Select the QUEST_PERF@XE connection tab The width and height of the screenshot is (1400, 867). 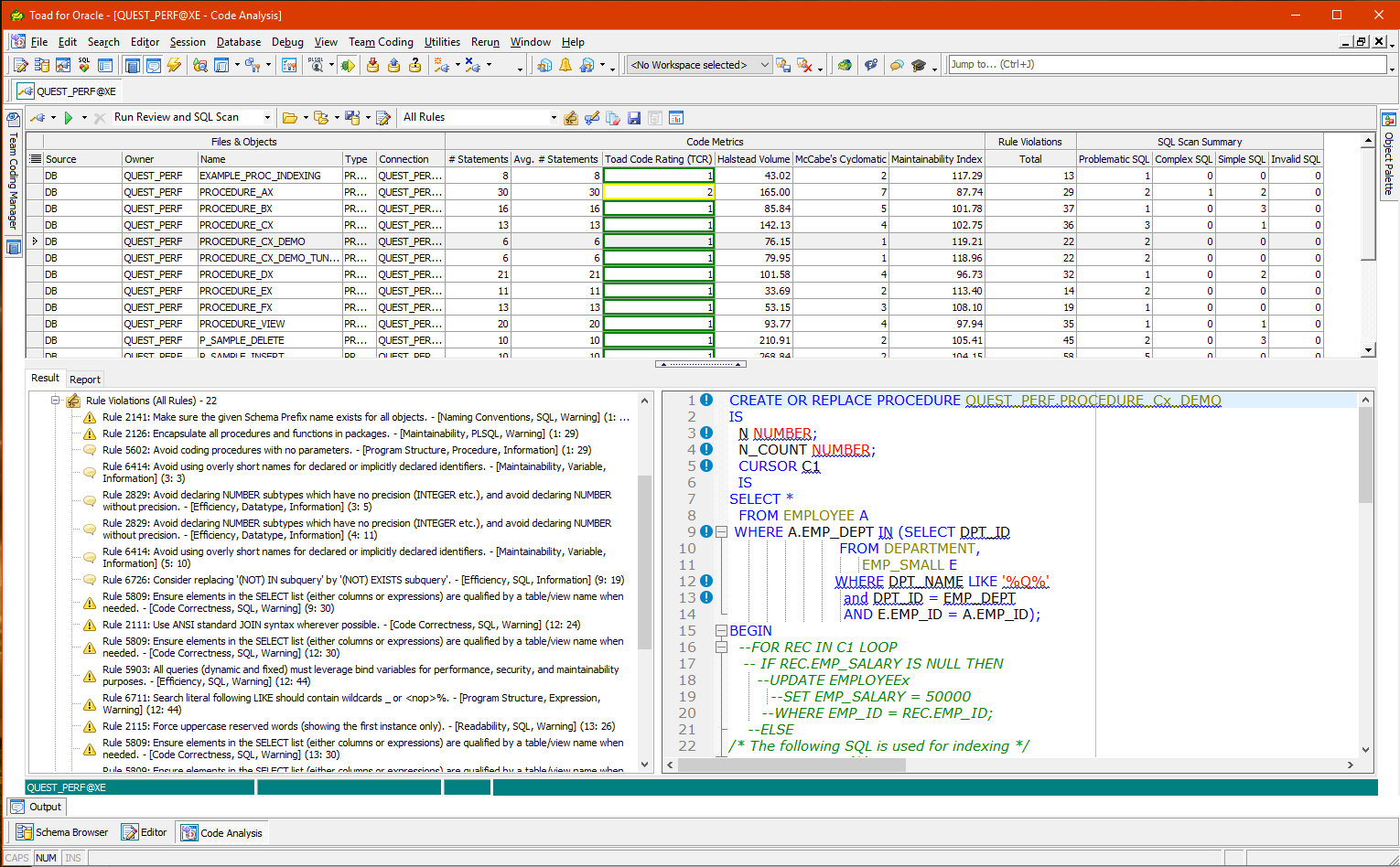point(68,91)
